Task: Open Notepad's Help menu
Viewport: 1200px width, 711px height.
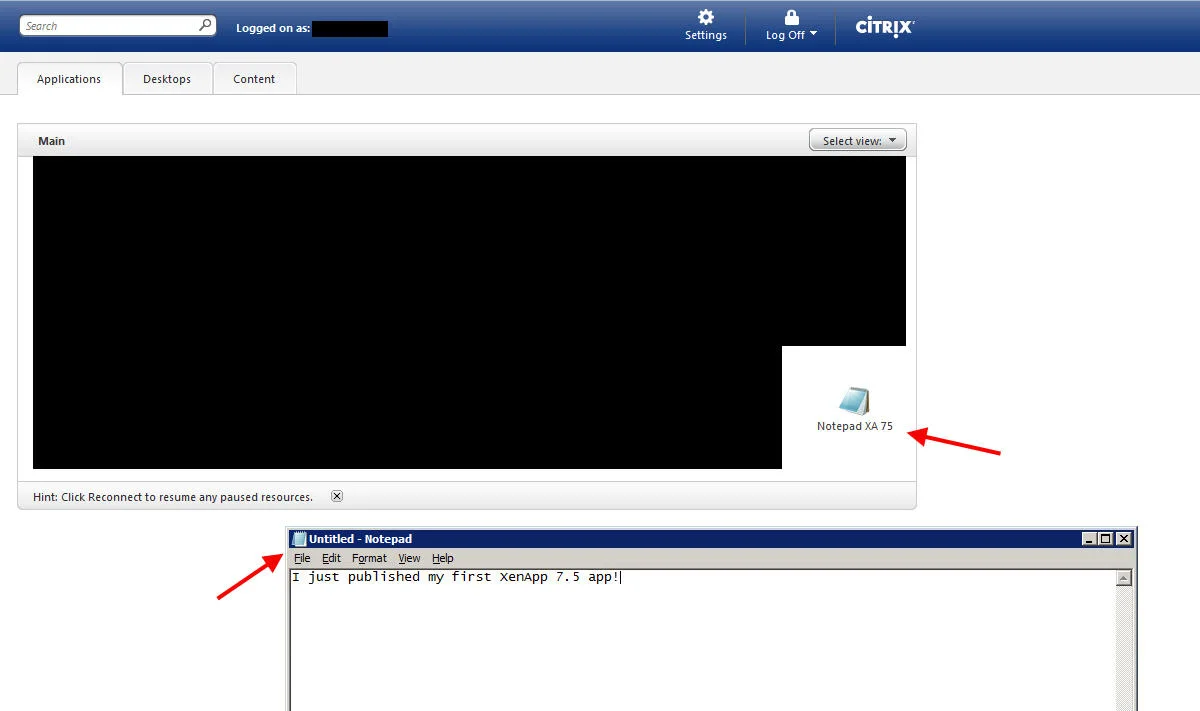Action: [442, 558]
